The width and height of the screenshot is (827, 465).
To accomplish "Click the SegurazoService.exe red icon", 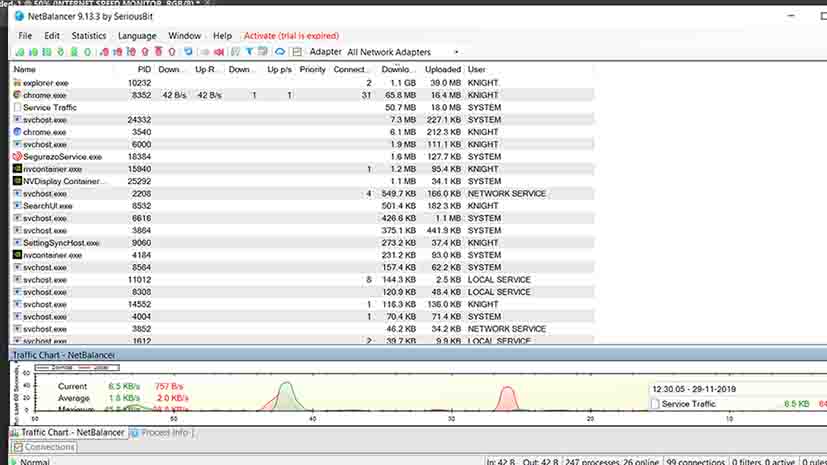I will point(17,157).
